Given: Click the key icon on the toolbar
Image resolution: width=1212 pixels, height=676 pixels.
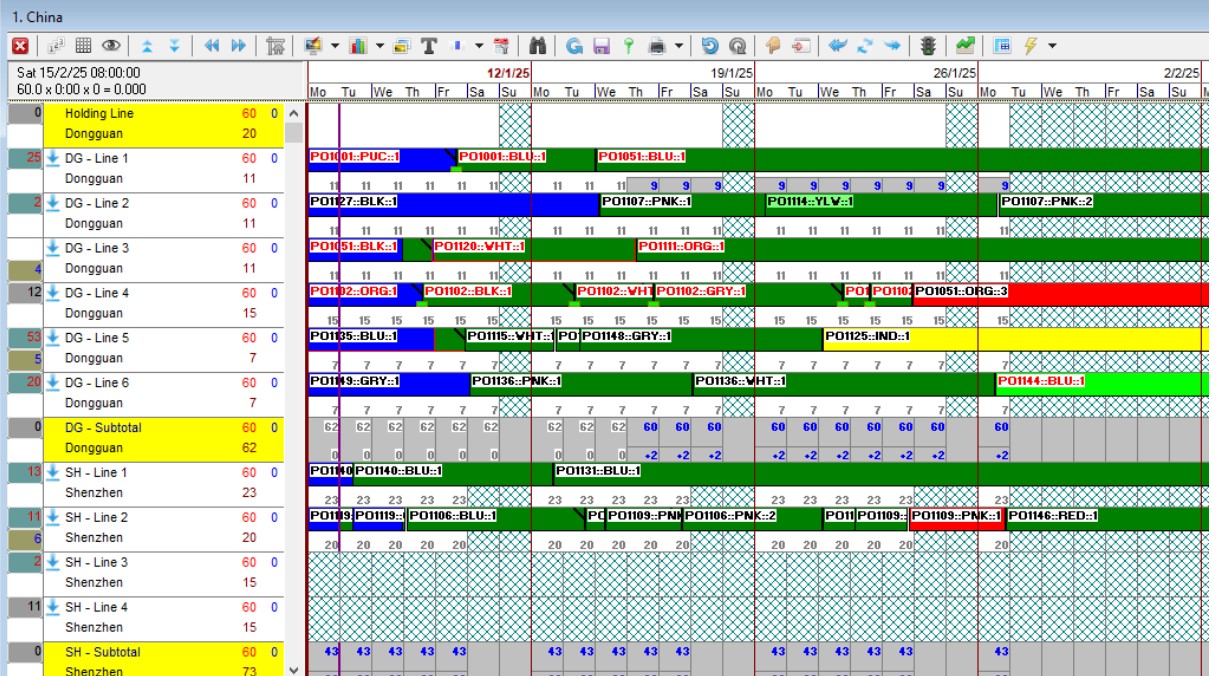Looking at the screenshot, I should click(631, 44).
